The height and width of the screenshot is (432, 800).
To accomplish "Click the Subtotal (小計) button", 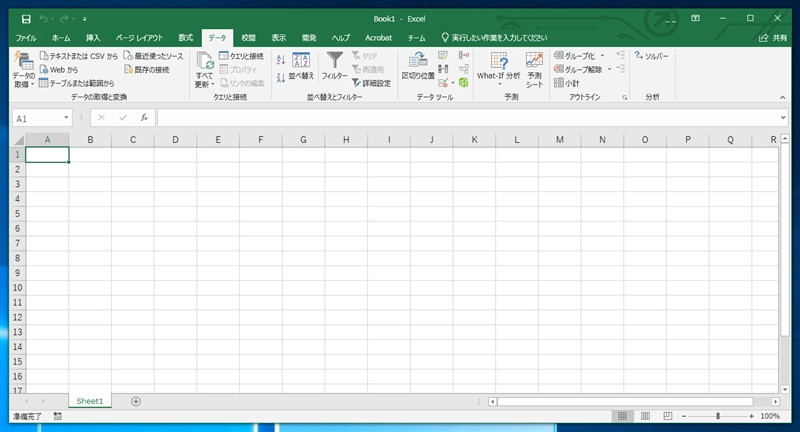I will [567, 83].
